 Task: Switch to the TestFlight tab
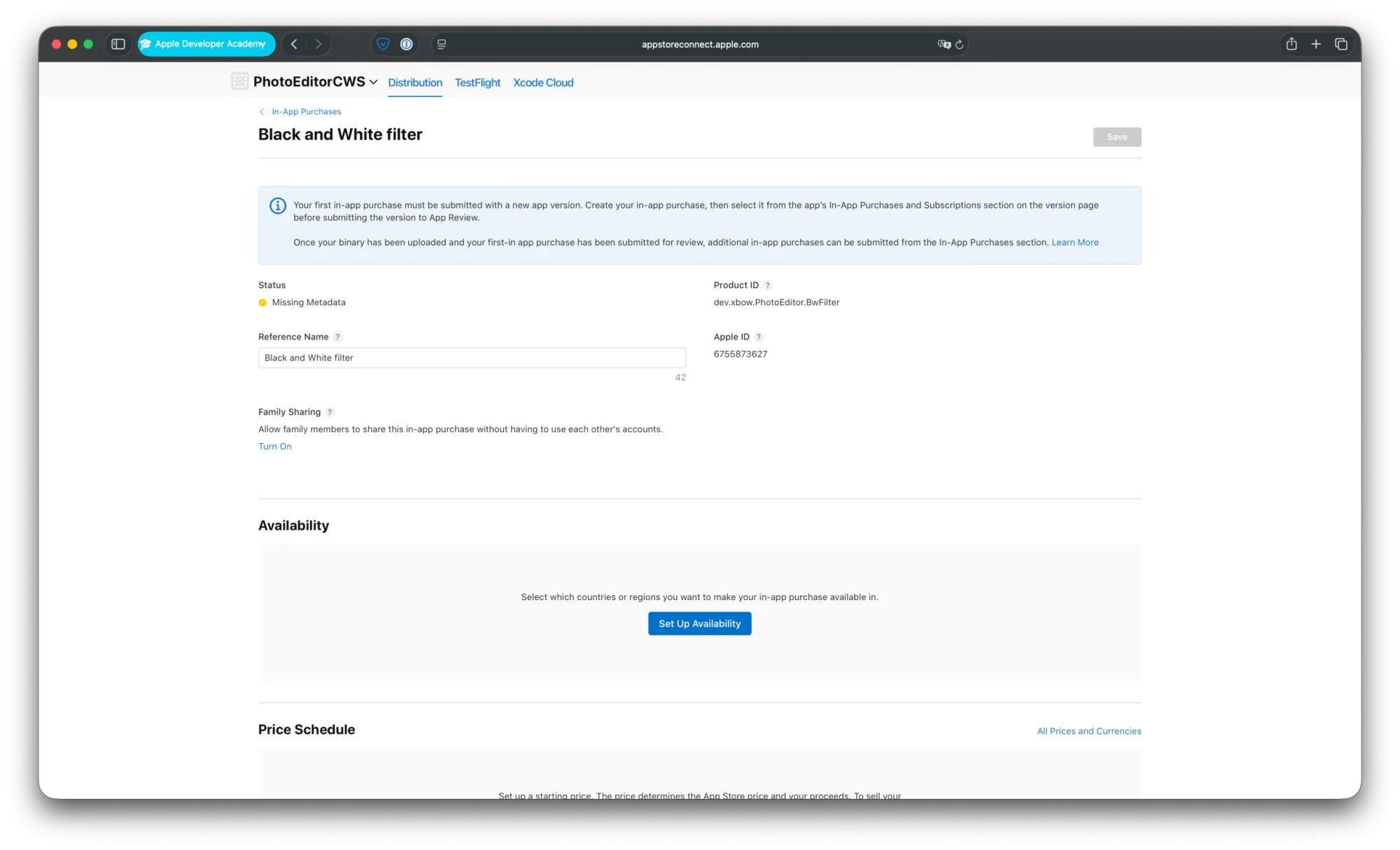[x=477, y=83]
